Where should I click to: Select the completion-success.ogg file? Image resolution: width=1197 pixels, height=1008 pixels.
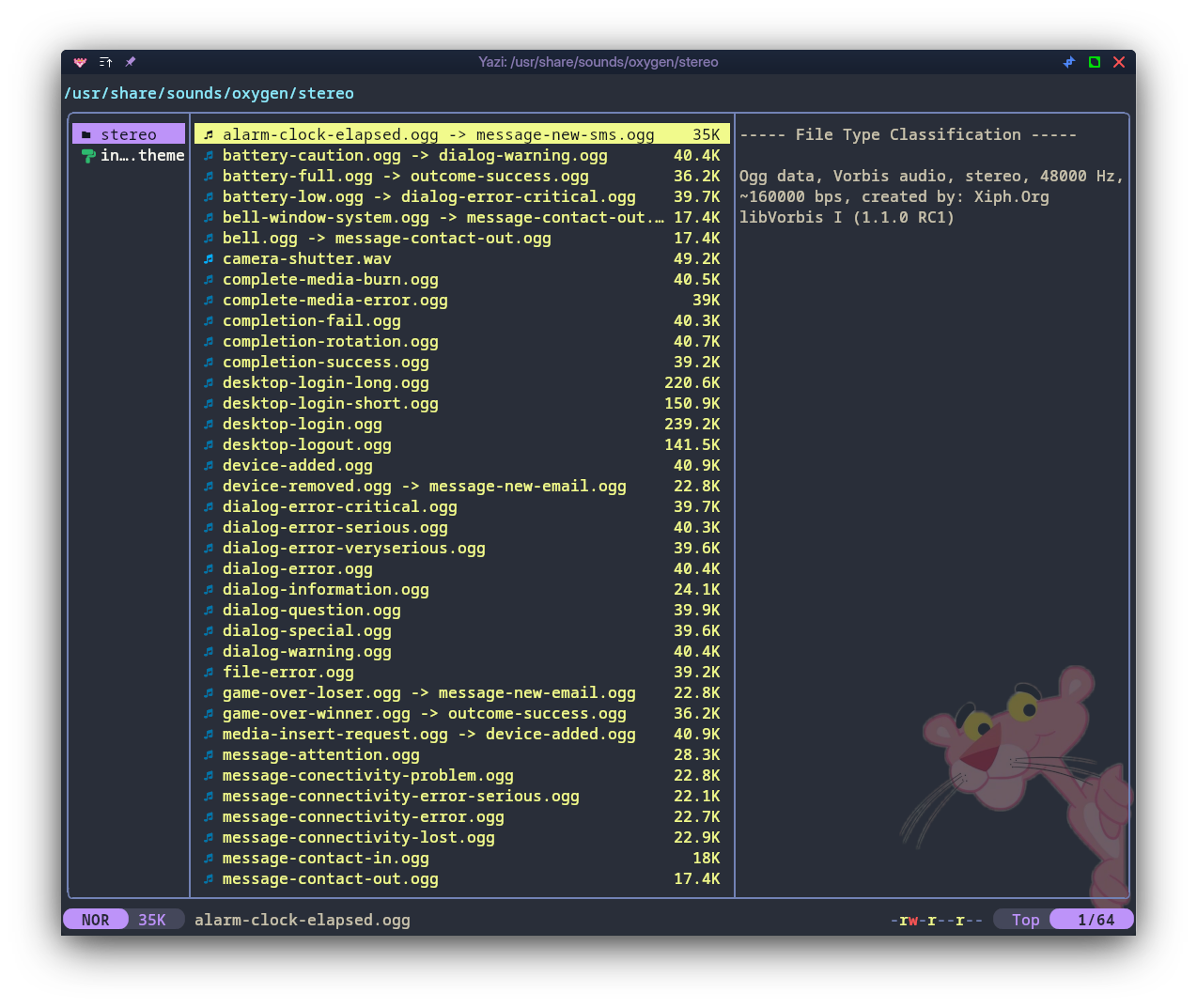click(325, 363)
